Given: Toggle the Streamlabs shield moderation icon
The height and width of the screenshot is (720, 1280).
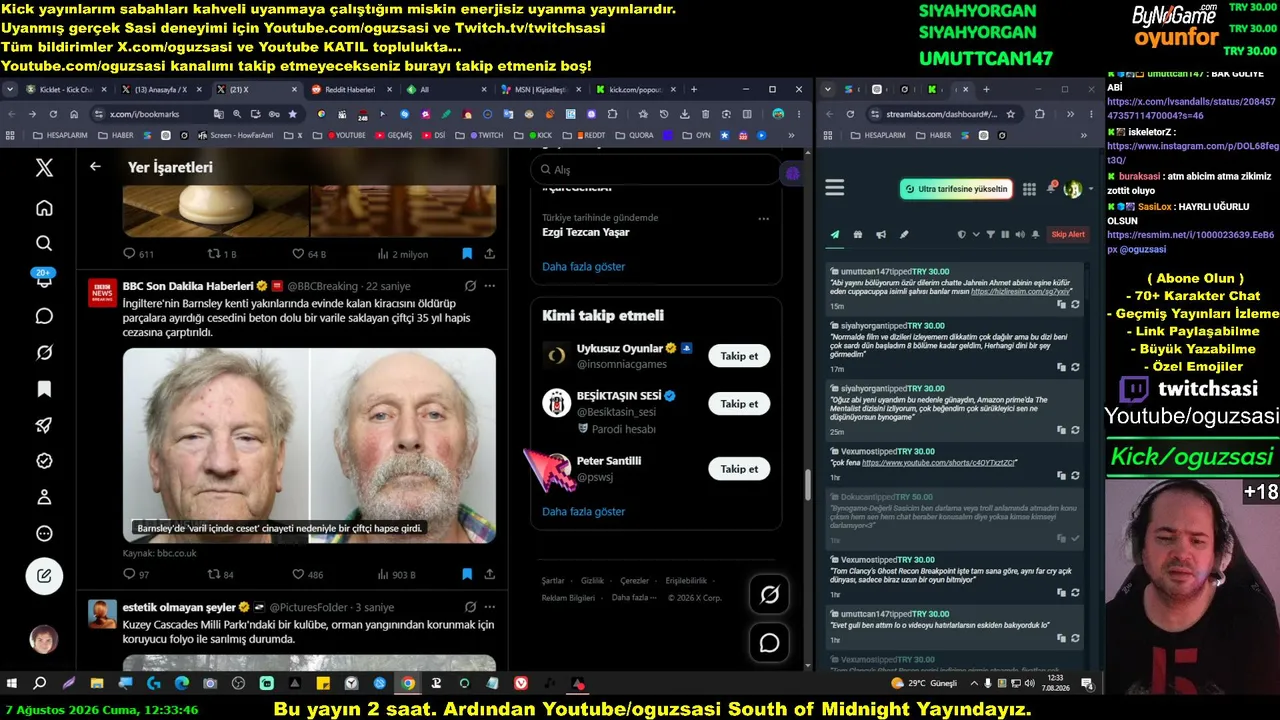Looking at the screenshot, I should coord(962,235).
